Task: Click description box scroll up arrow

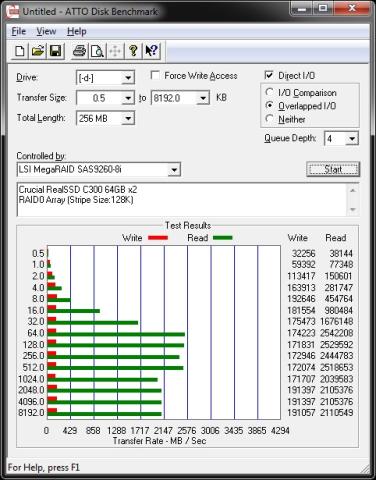Action: [x=353, y=190]
